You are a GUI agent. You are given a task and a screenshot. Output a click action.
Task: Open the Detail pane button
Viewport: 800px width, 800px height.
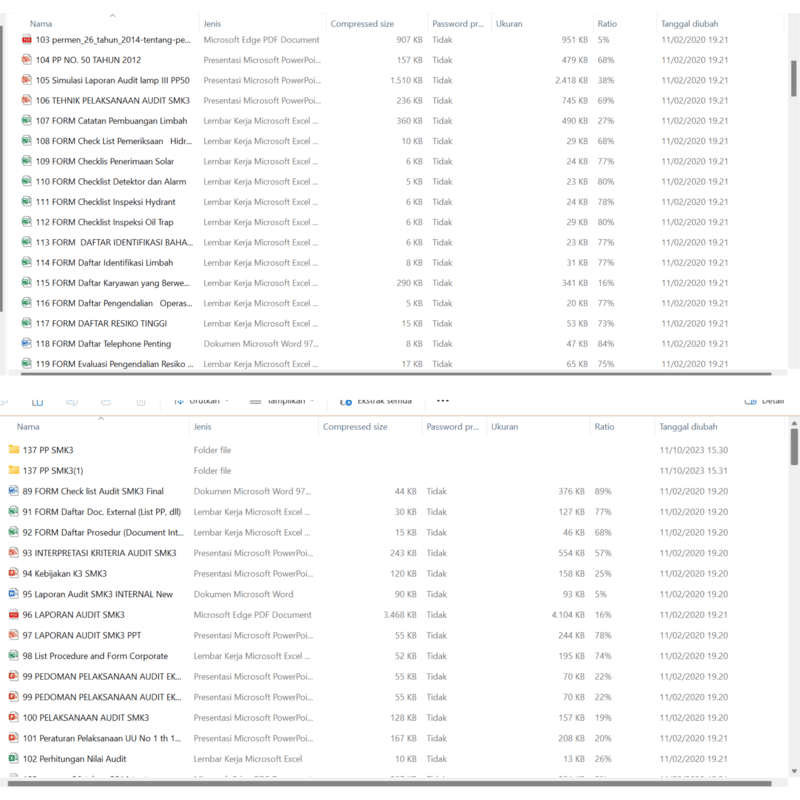click(764, 402)
